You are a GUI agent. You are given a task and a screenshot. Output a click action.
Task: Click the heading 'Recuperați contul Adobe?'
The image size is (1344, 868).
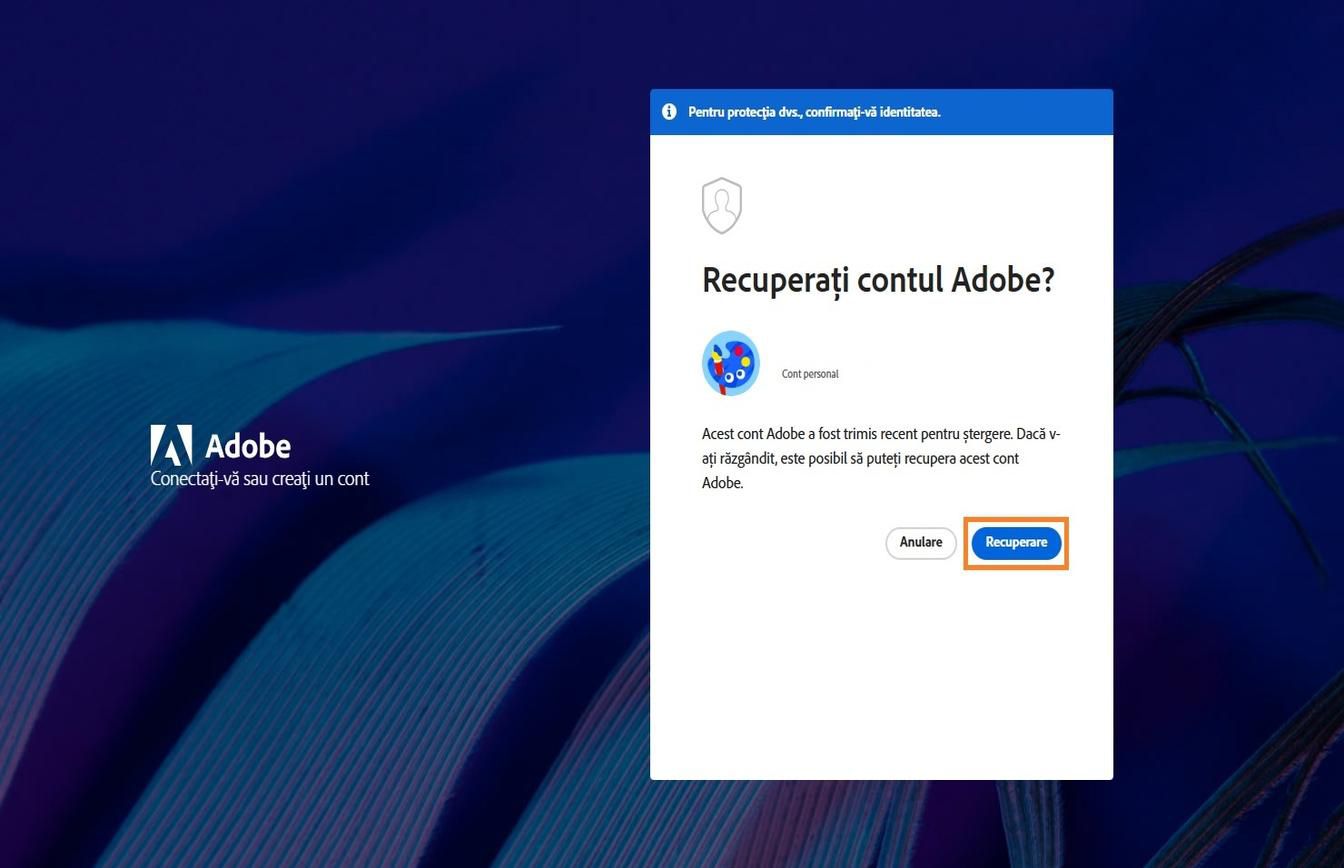(878, 280)
